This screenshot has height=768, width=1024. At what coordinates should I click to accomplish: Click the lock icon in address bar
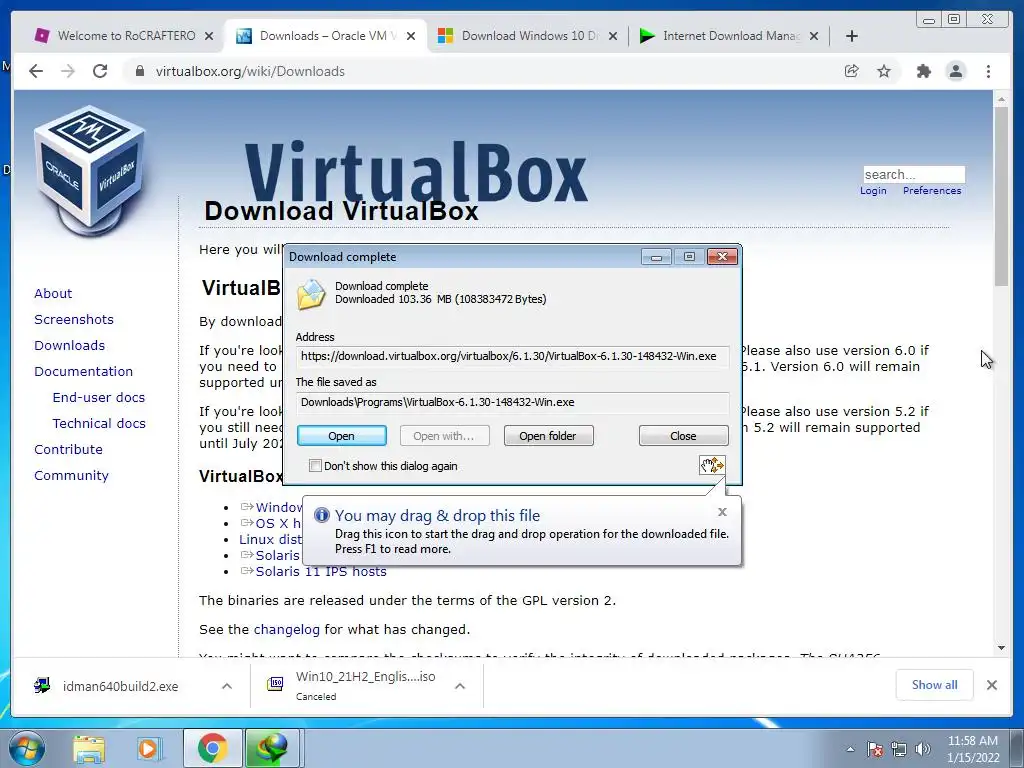[139, 71]
